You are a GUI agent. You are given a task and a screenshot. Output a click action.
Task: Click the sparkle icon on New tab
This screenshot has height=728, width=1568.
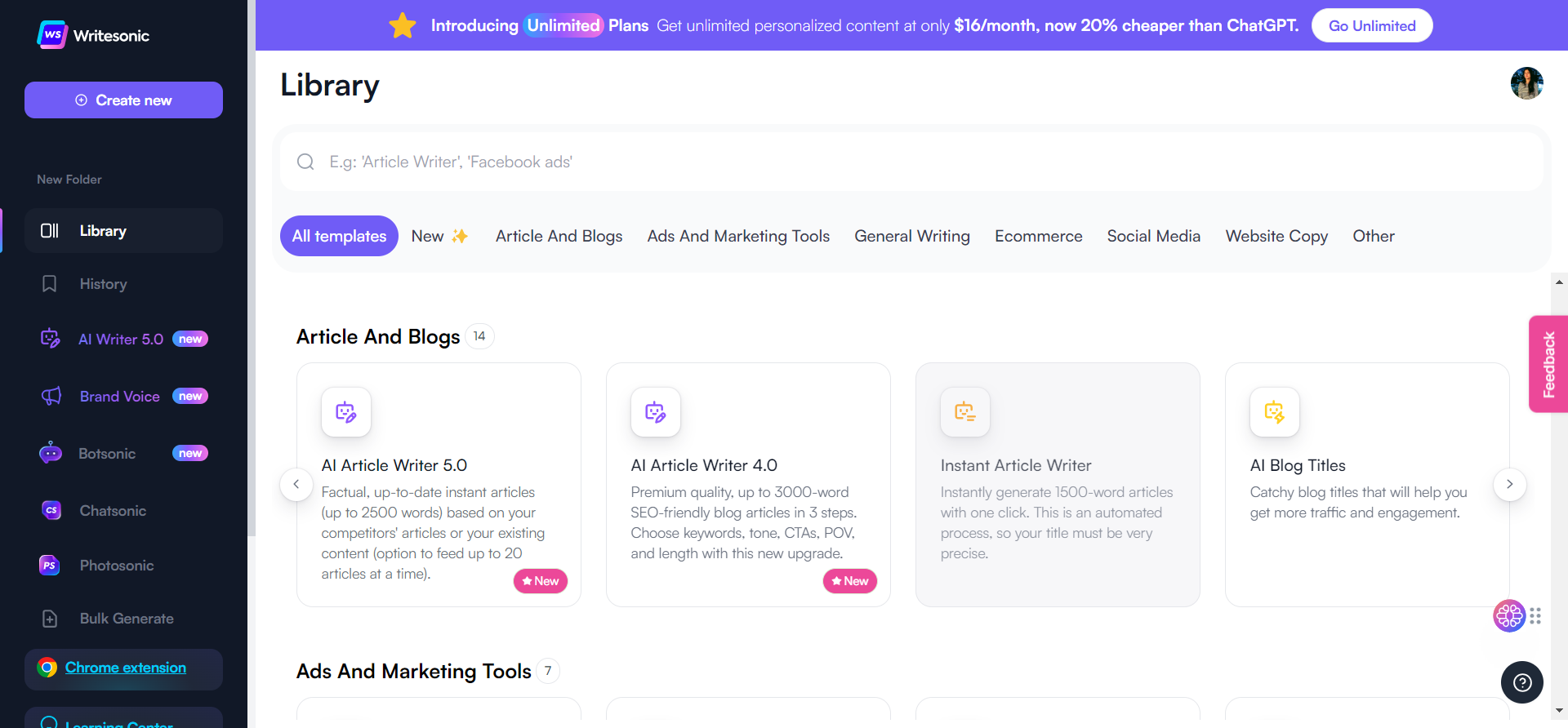click(x=460, y=236)
